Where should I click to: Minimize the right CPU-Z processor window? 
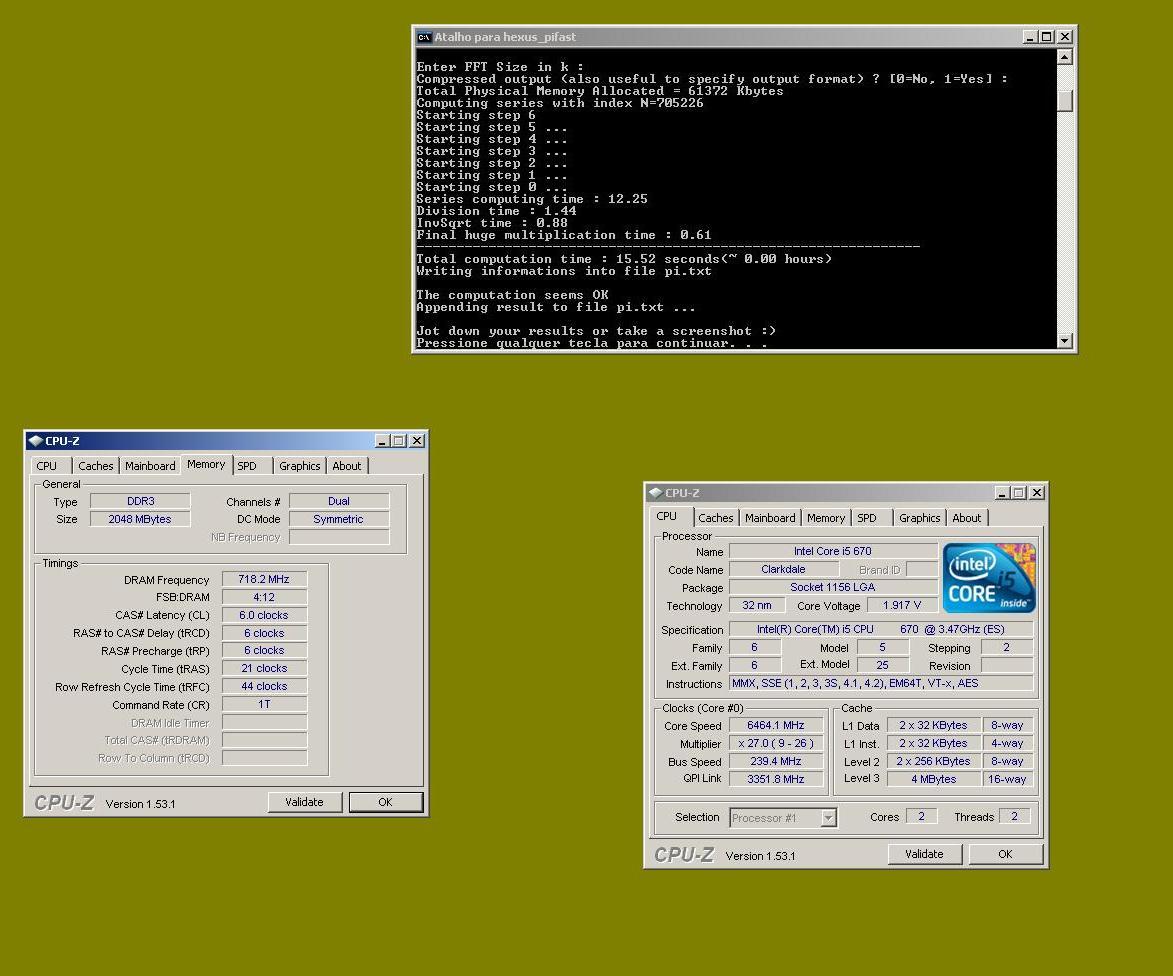(1002, 493)
